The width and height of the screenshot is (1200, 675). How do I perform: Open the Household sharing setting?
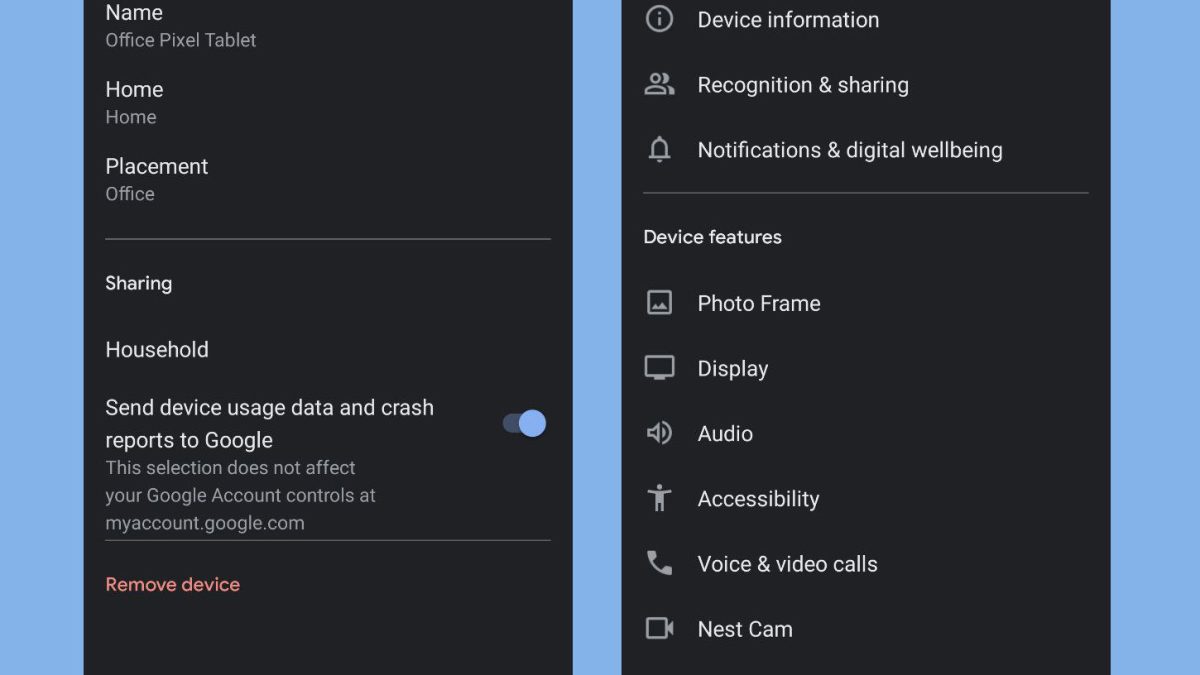(x=157, y=350)
